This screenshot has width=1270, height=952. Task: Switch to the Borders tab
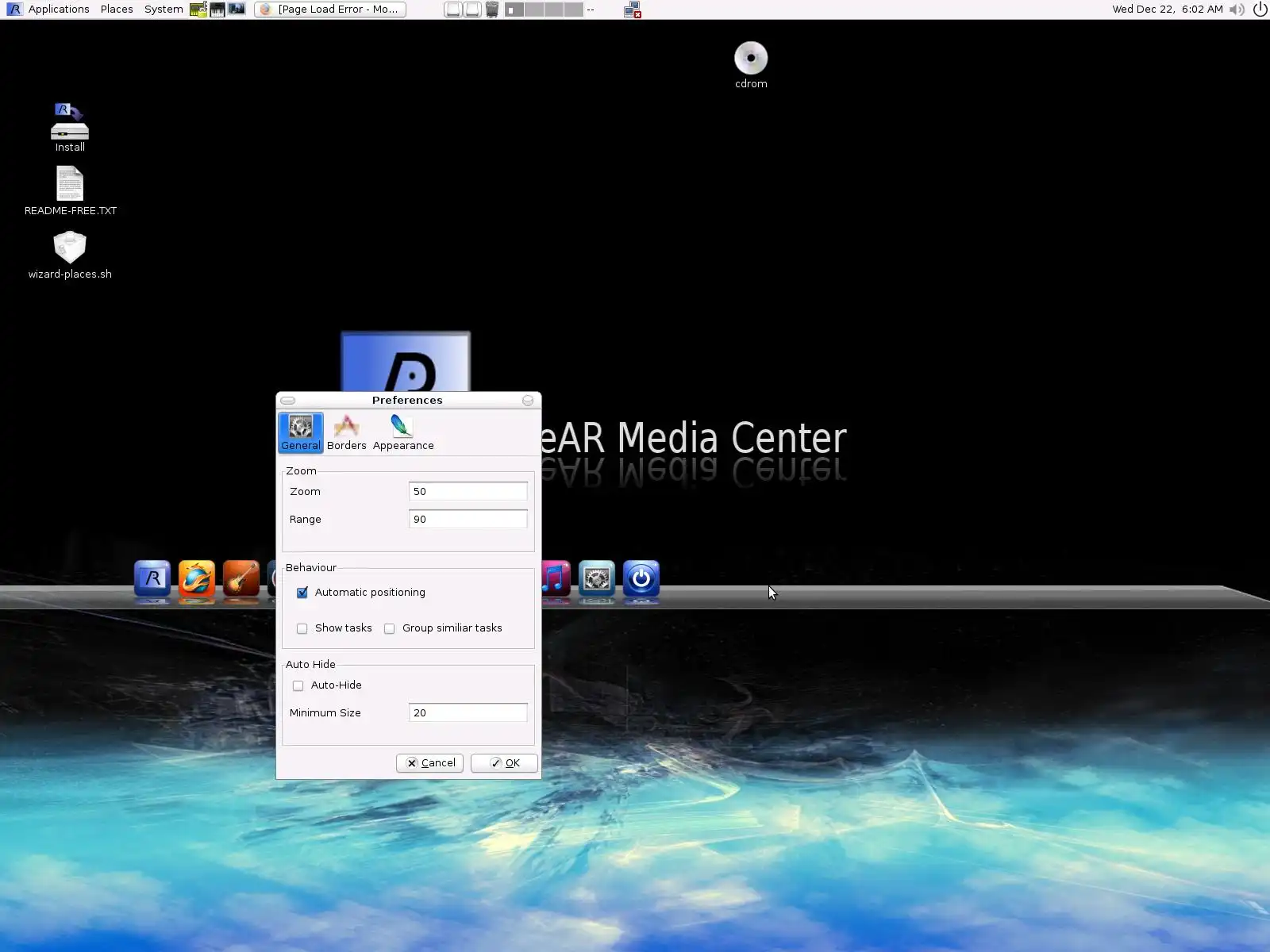(347, 432)
